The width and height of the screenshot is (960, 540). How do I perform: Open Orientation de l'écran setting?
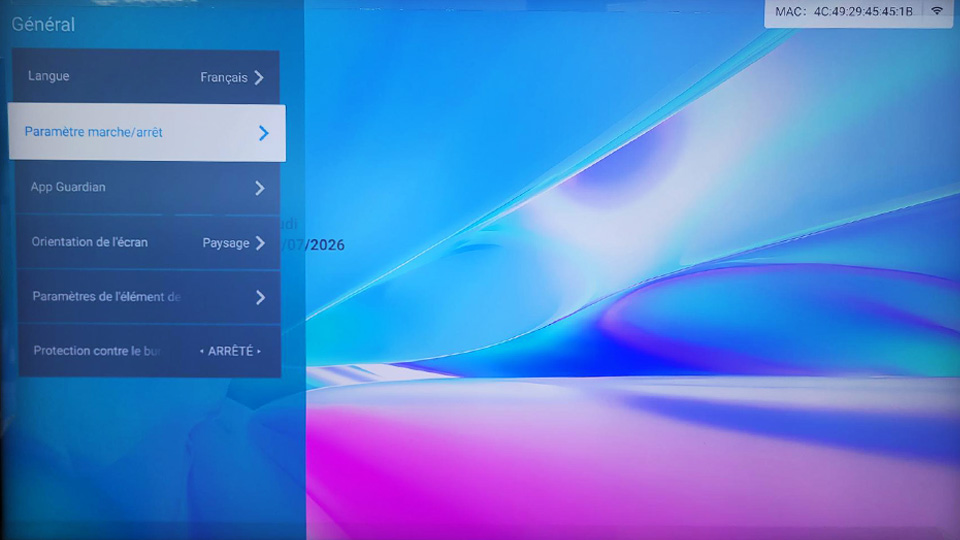tap(148, 242)
